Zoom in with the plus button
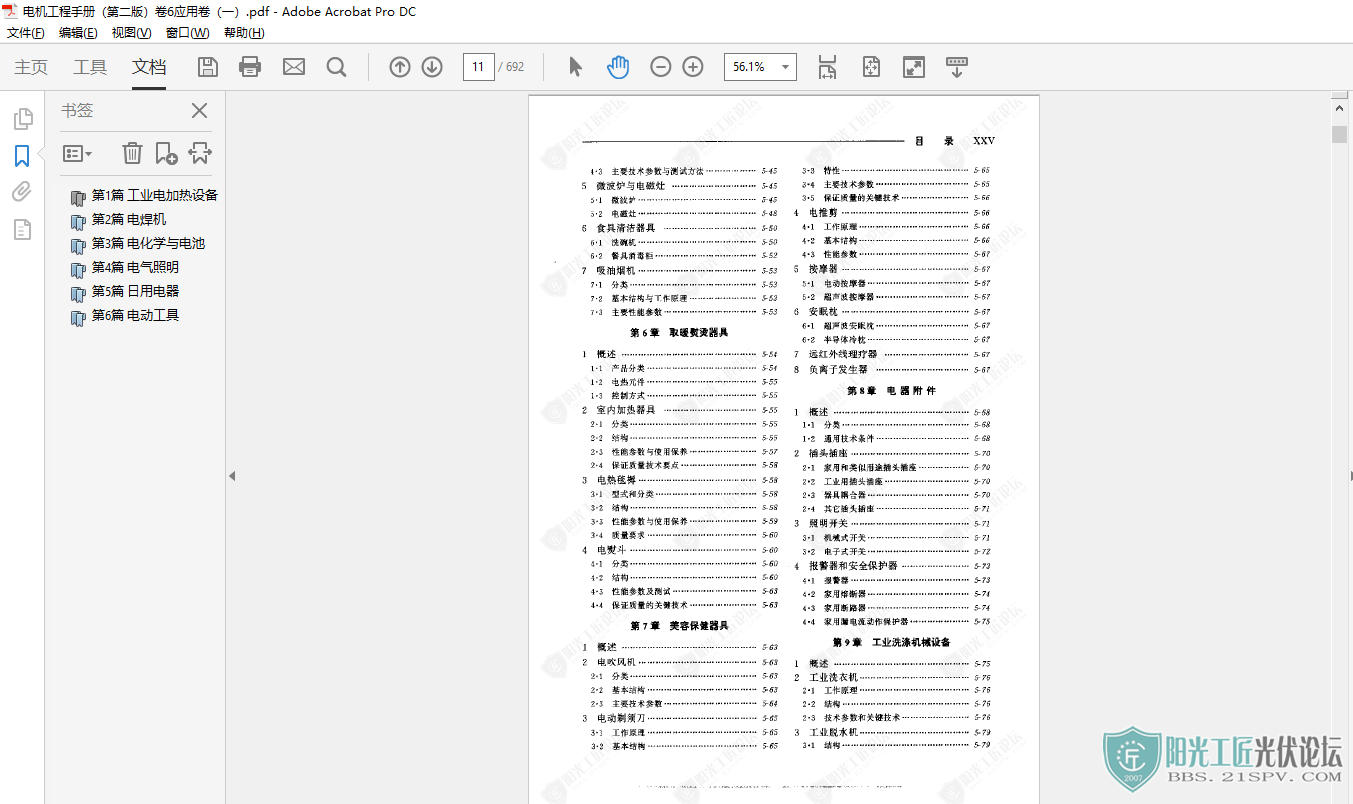 (693, 67)
